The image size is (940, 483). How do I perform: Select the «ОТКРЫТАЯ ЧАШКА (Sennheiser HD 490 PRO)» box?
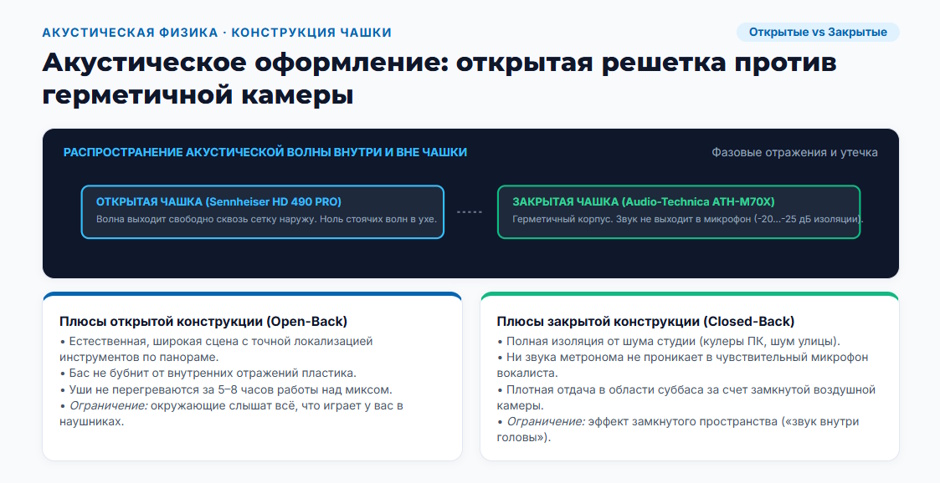pos(263,212)
